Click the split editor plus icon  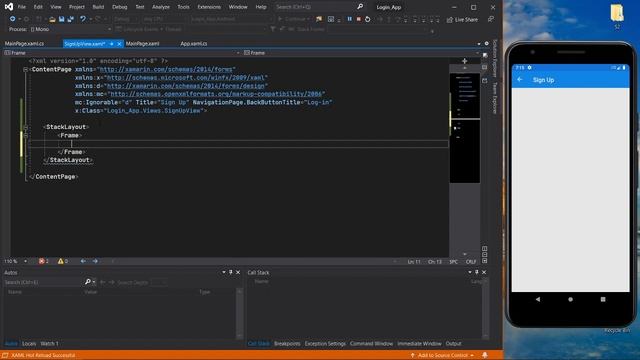pyautogui.click(x=464, y=61)
